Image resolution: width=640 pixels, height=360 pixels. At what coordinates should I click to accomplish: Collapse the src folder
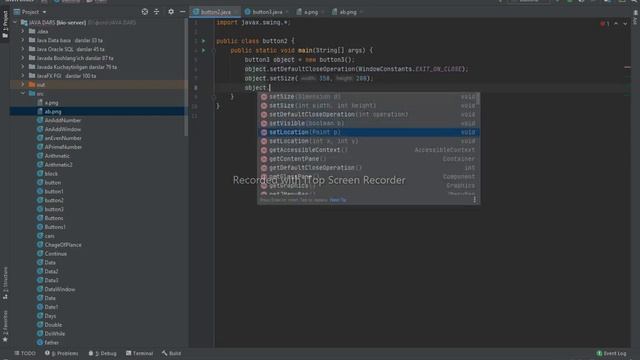pos(23,93)
